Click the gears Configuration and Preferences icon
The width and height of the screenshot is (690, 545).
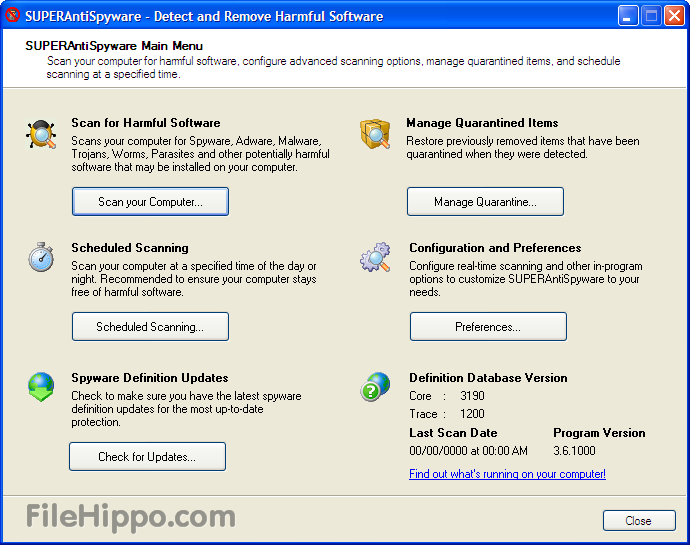click(x=375, y=257)
